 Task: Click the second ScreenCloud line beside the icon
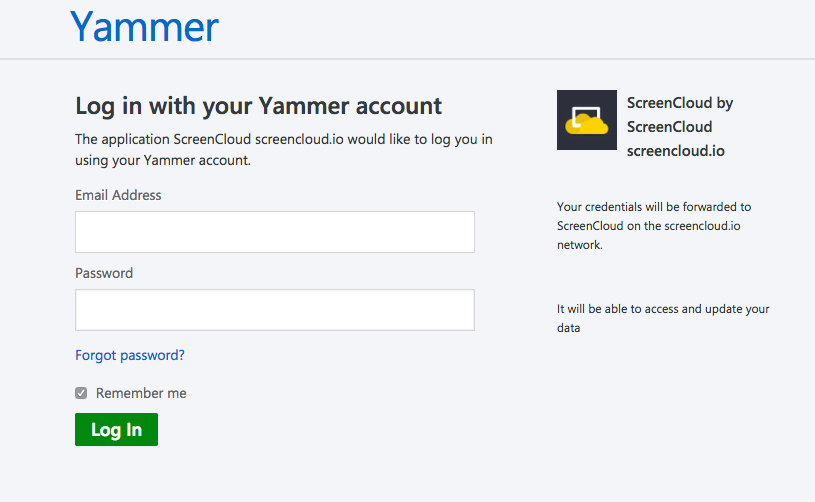pos(669,127)
